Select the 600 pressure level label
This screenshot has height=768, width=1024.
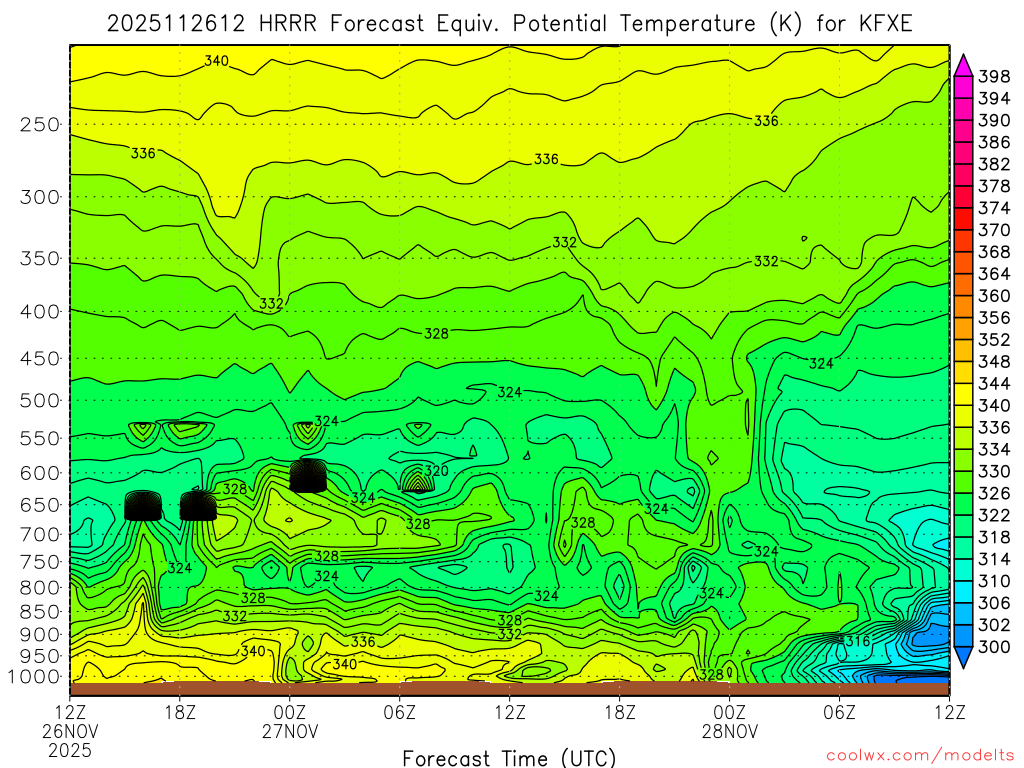[40, 473]
